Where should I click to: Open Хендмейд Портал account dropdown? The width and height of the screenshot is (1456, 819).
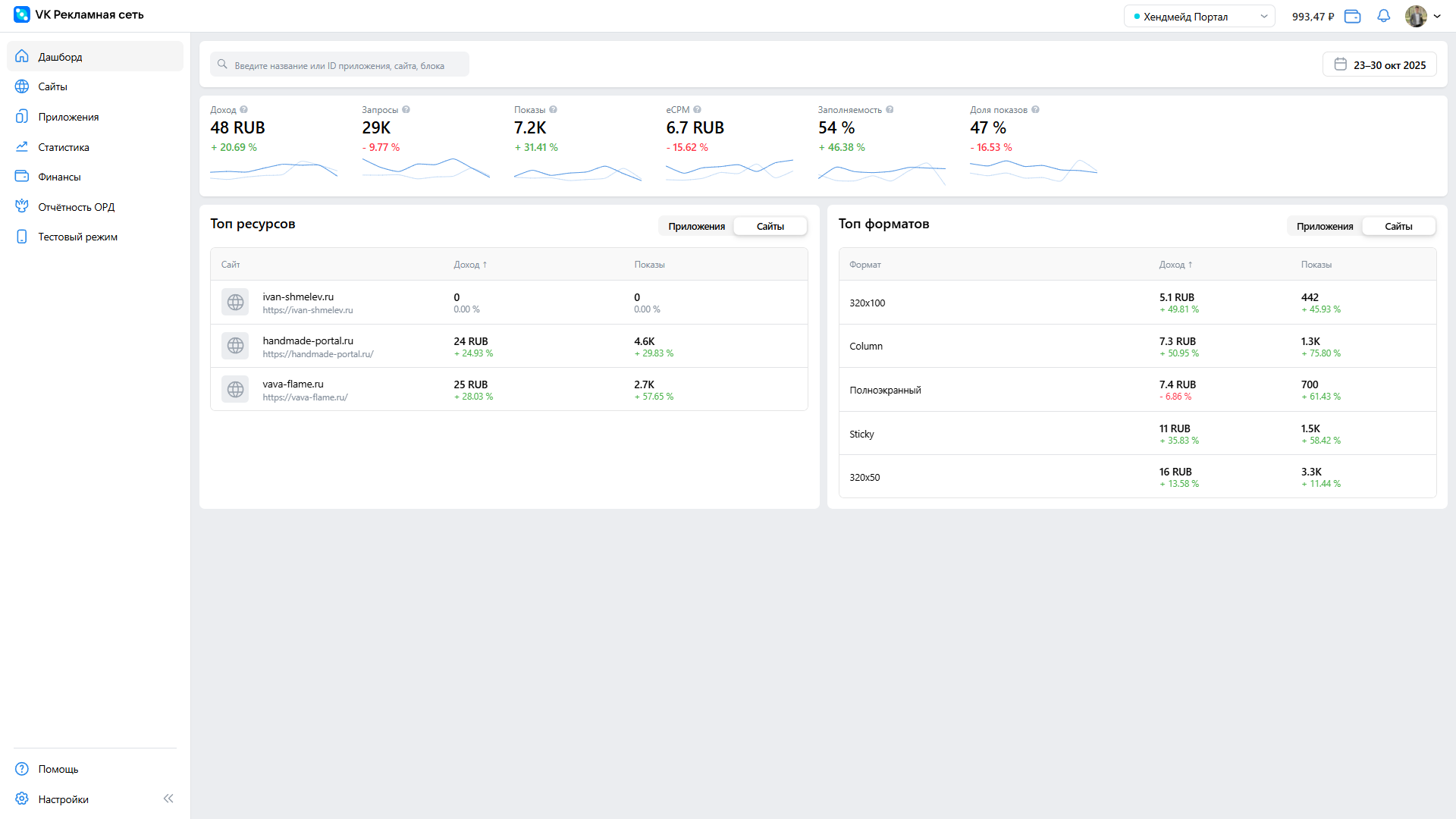coord(1199,17)
